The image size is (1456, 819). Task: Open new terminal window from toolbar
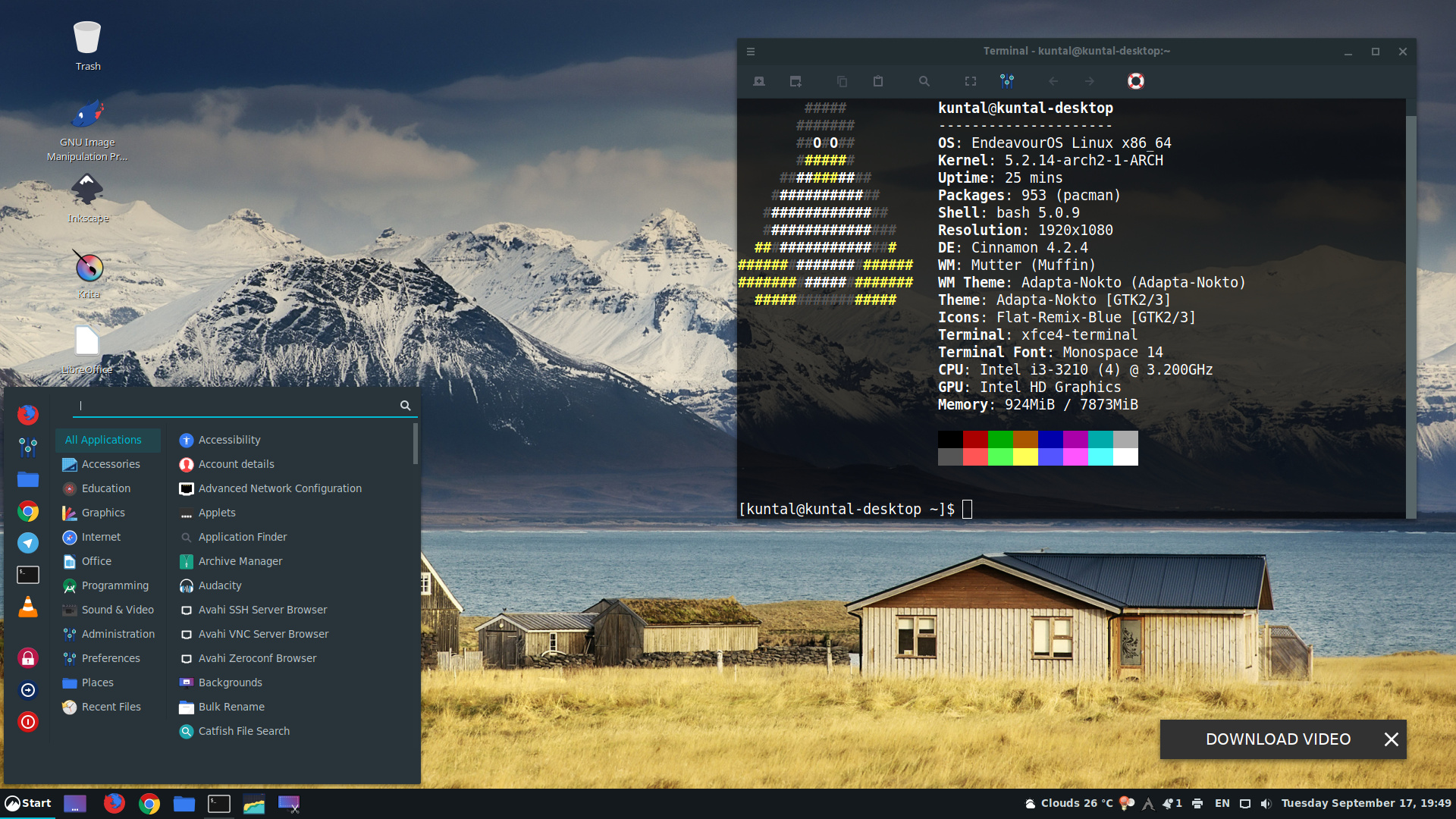coord(795,81)
